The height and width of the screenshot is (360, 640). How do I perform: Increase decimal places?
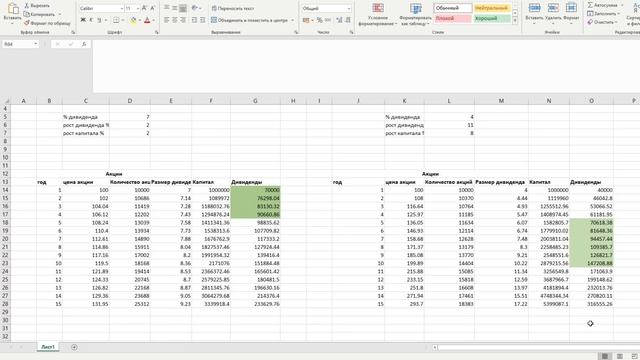pyautogui.click(x=339, y=20)
